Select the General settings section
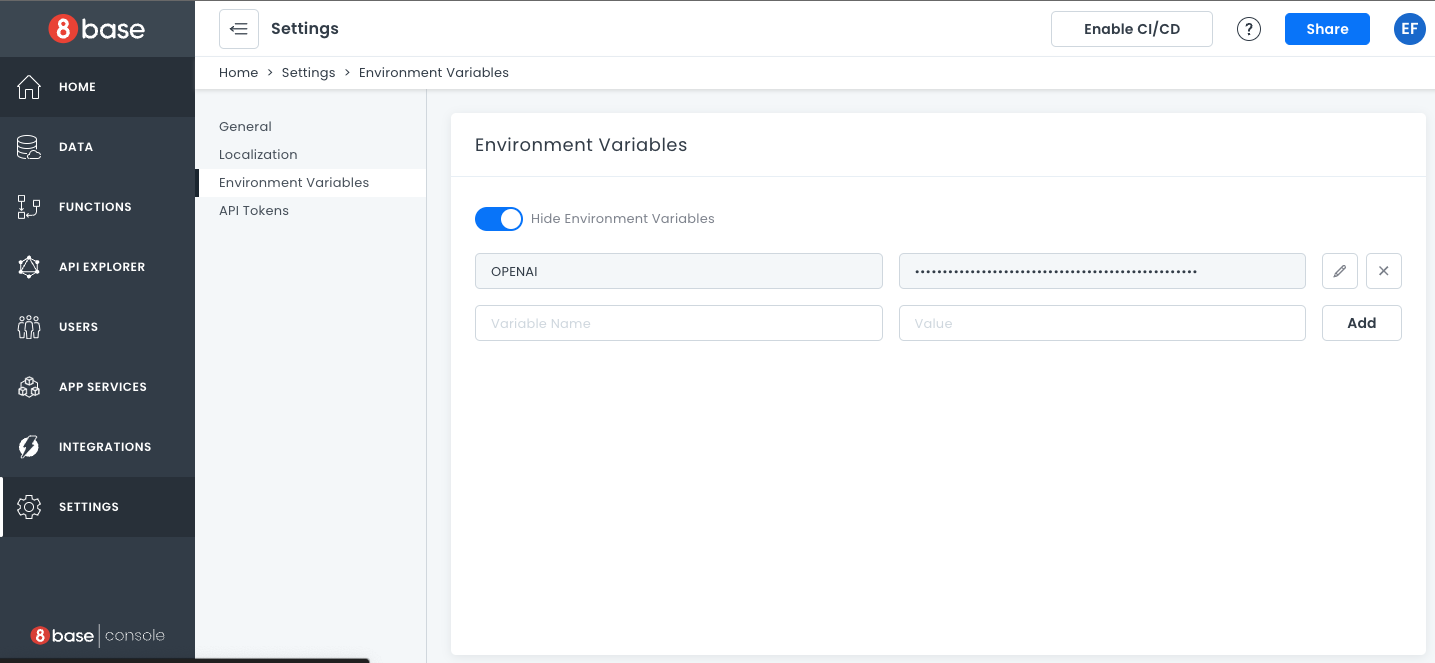Viewport: 1435px width, 663px height. pyautogui.click(x=245, y=127)
